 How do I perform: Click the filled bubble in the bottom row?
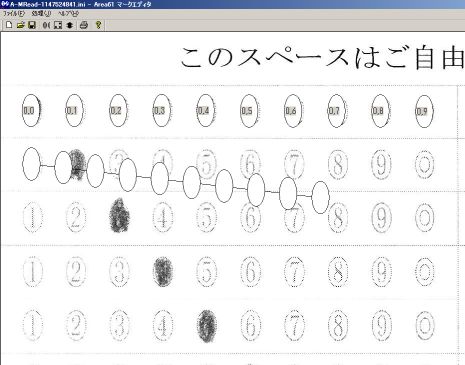click(207, 326)
